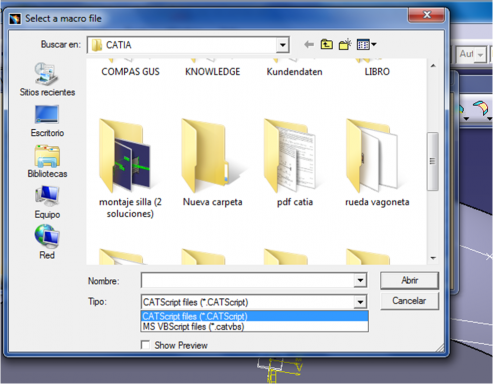Expand the Nombre filename dropdown arrow

tap(360, 280)
